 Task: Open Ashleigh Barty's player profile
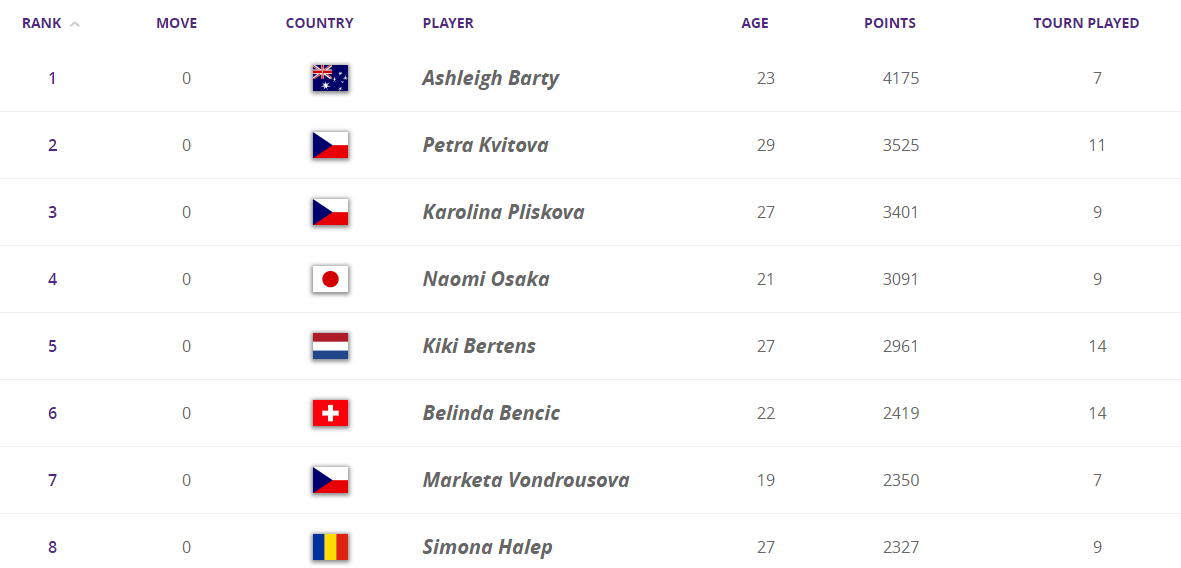(x=490, y=78)
